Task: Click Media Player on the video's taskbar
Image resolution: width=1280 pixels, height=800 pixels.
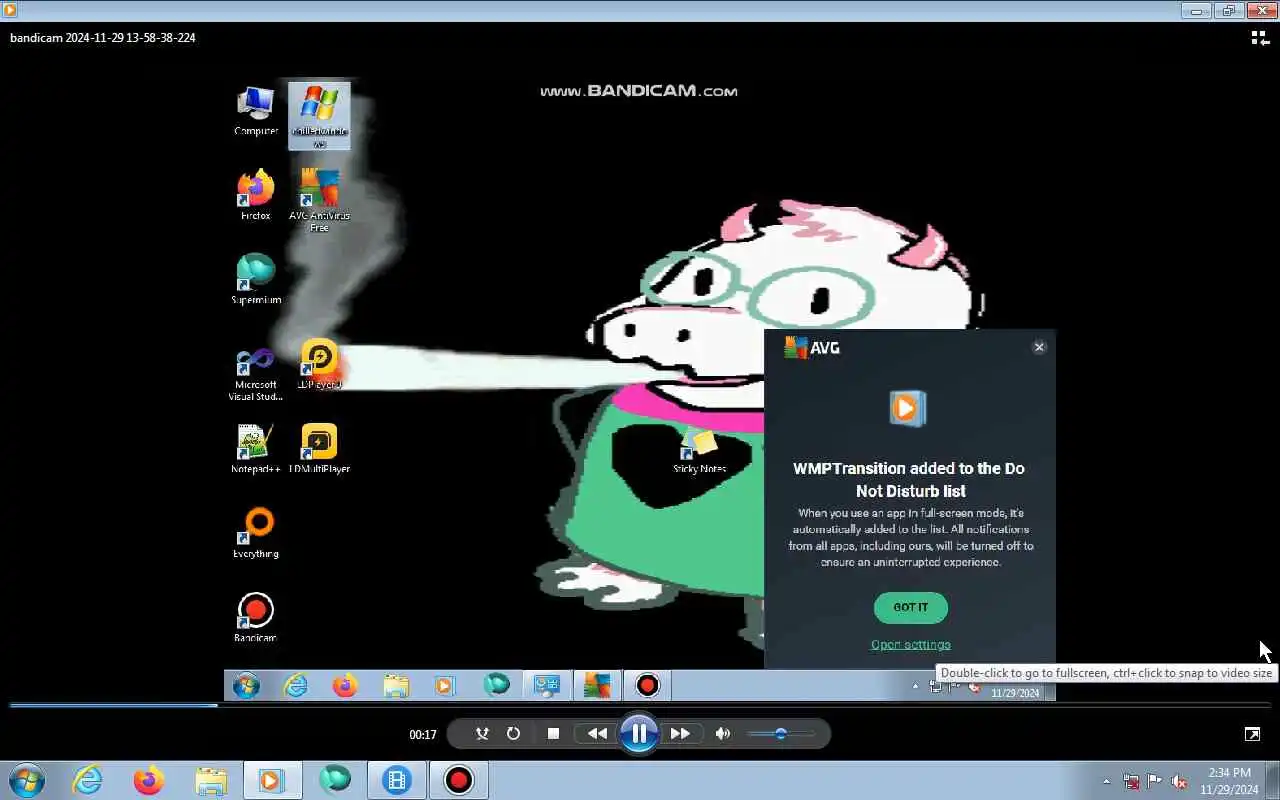Action: (x=445, y=685)
